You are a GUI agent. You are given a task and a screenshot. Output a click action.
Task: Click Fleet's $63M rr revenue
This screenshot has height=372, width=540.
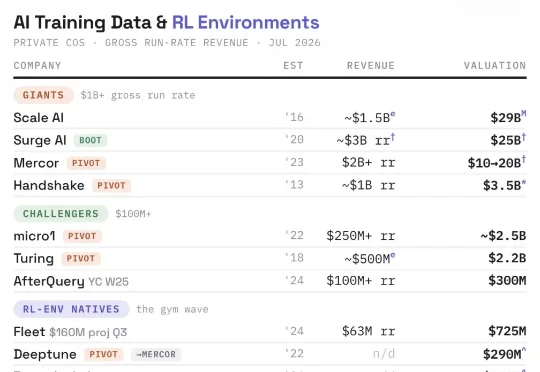click(x=368, y=331)
